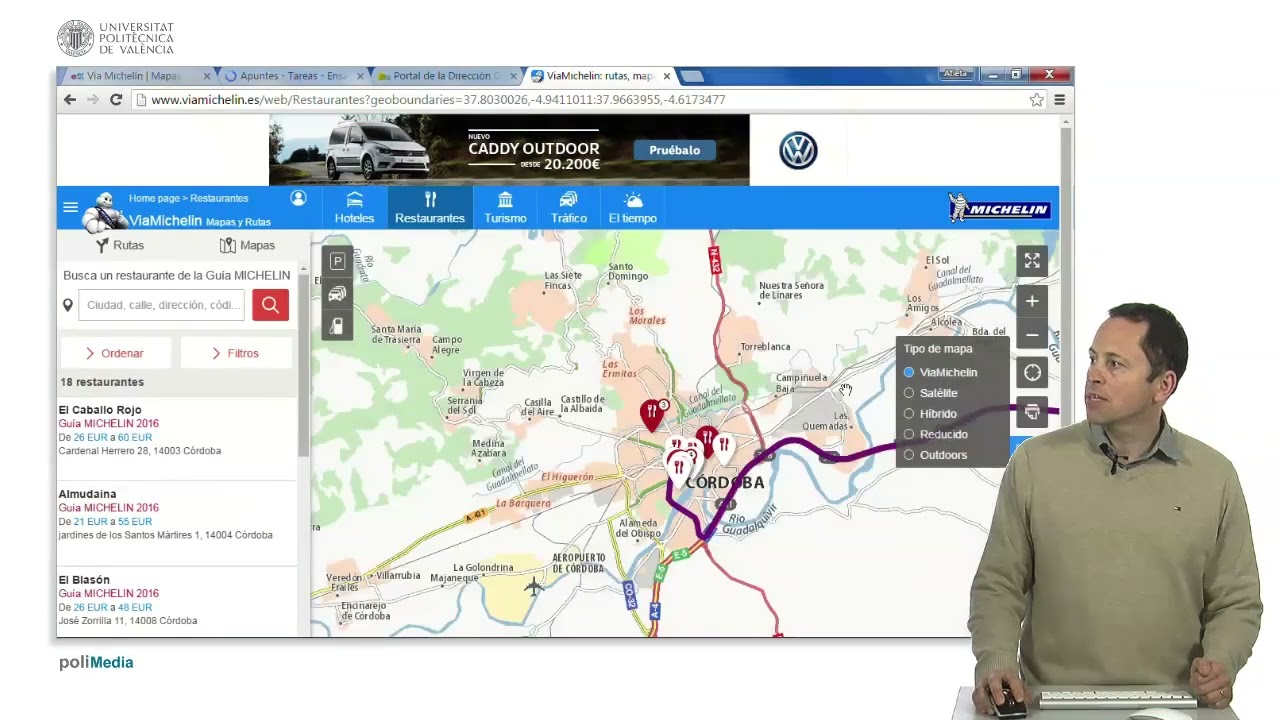The height and width of the screenshot is (720, 1280).
Task: Open the Restaurantes section
Action: pos(430,208)
